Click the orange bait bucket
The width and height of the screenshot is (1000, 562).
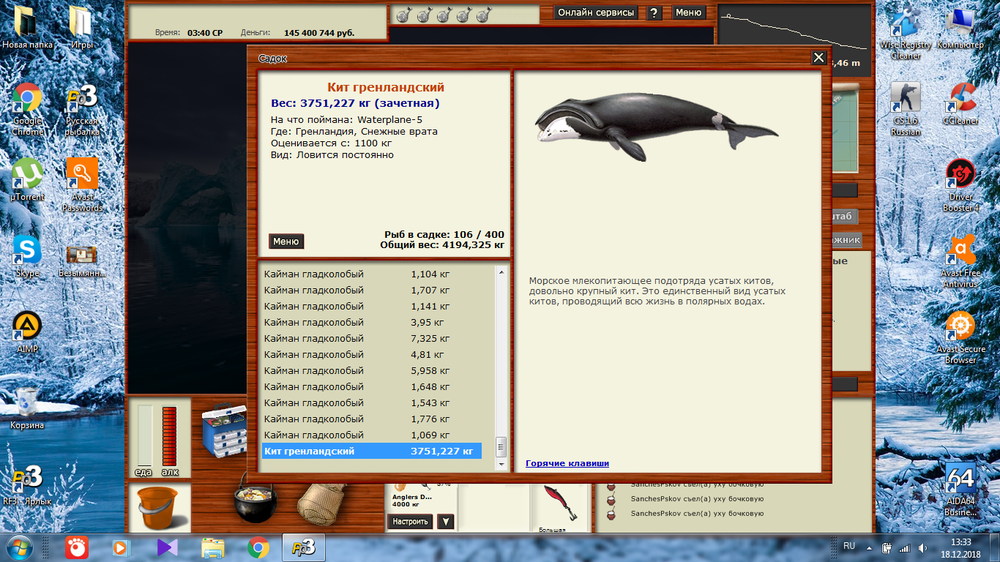(x=155, y=508)
